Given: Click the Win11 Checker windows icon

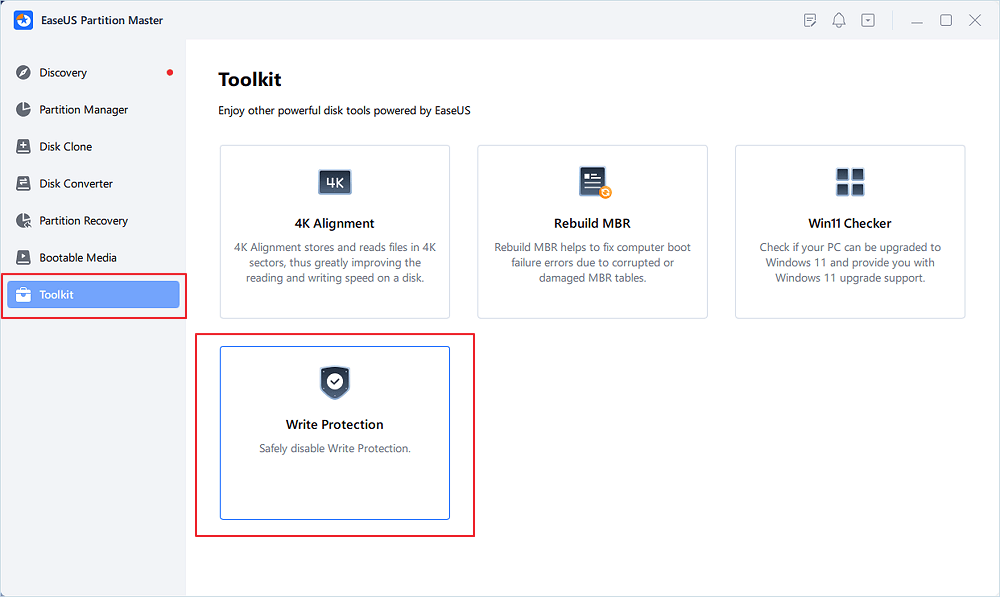Looking at the screenshot, I should click(850, 182).
